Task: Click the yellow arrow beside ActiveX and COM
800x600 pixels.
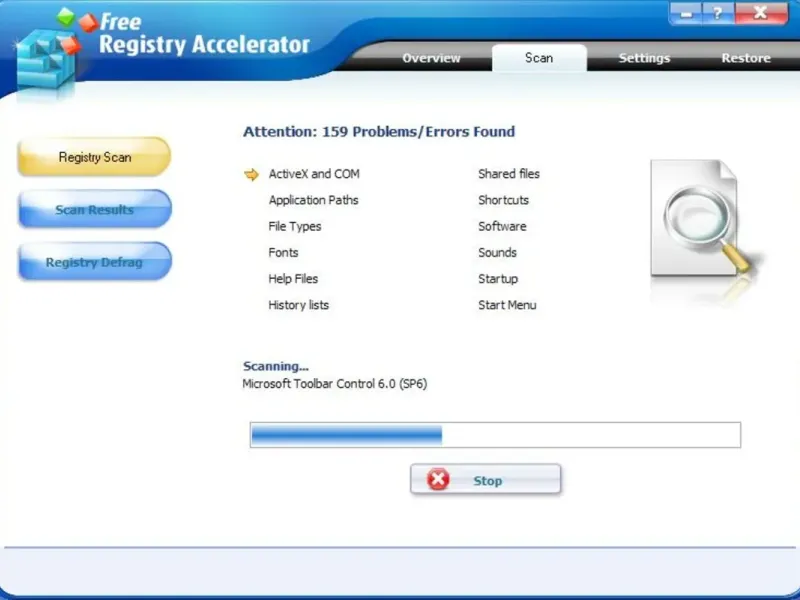Action: (x=251, y=174)
